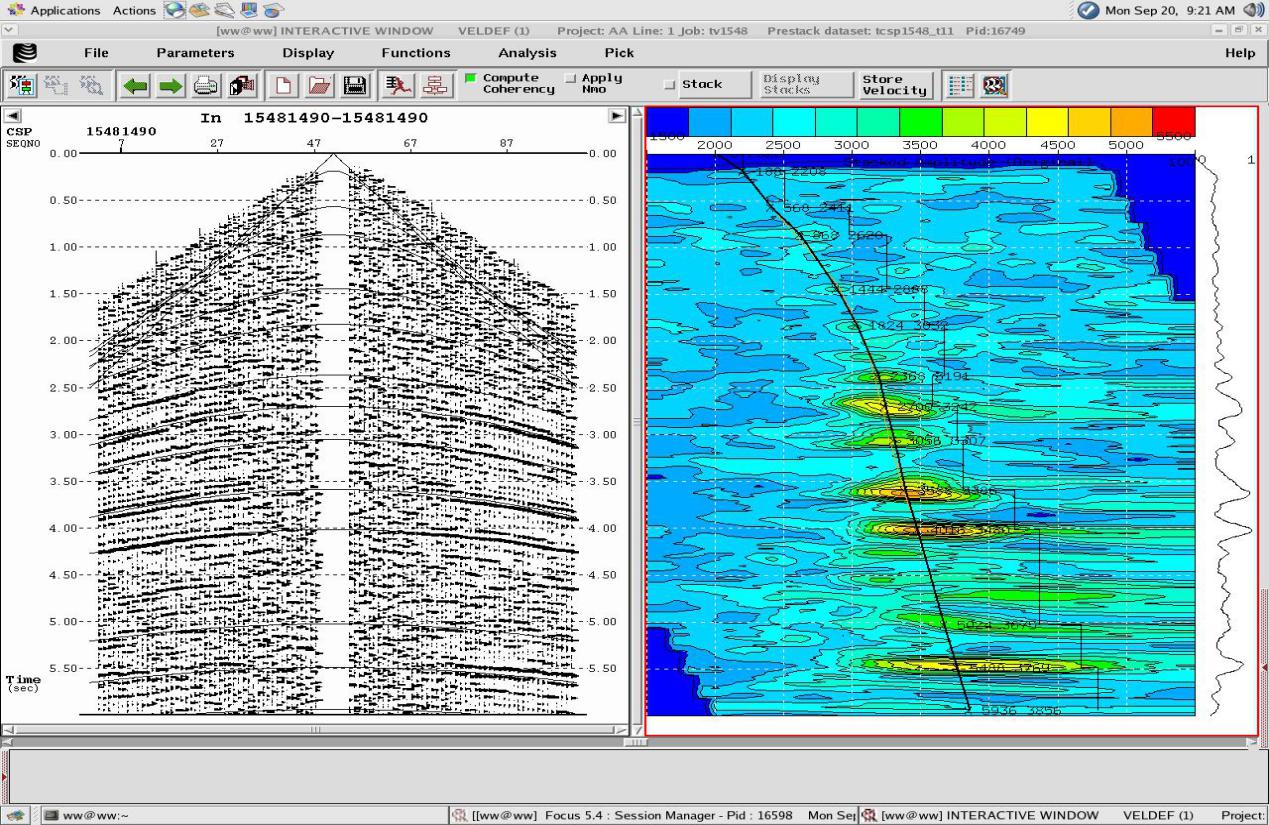Click the floppy disk save icon
The height and width of the screenshot is (825, 1269).
(353, 86)
